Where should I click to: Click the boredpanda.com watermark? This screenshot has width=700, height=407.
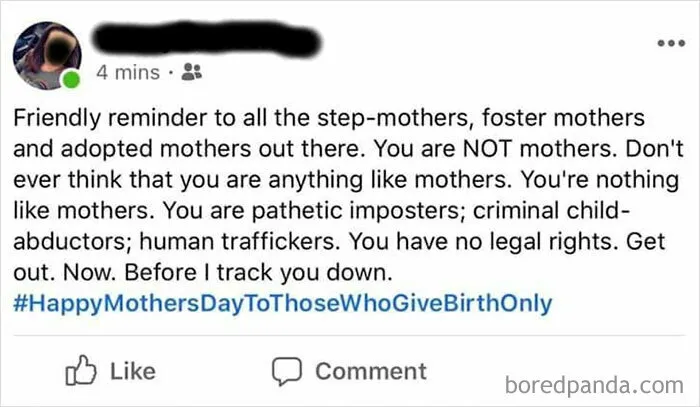(x=594, y=385)
